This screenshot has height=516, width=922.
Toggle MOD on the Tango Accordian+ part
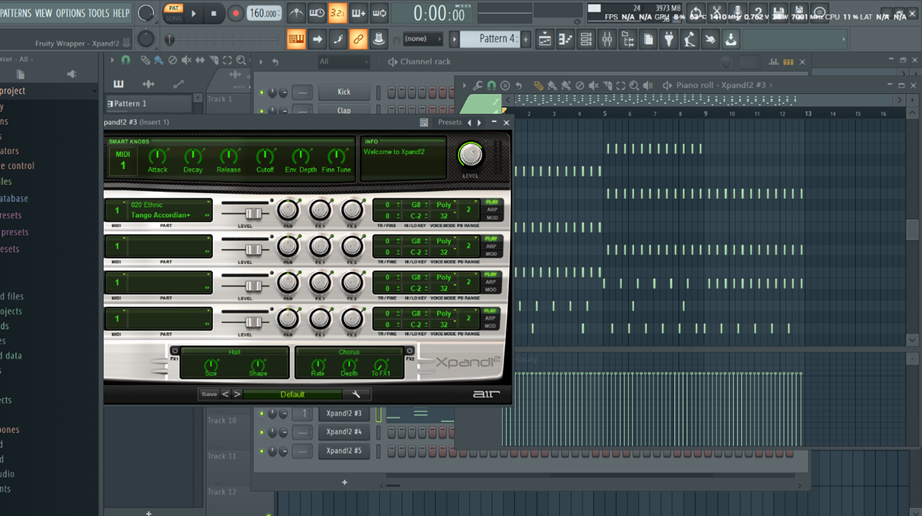[x=492, y=217]
